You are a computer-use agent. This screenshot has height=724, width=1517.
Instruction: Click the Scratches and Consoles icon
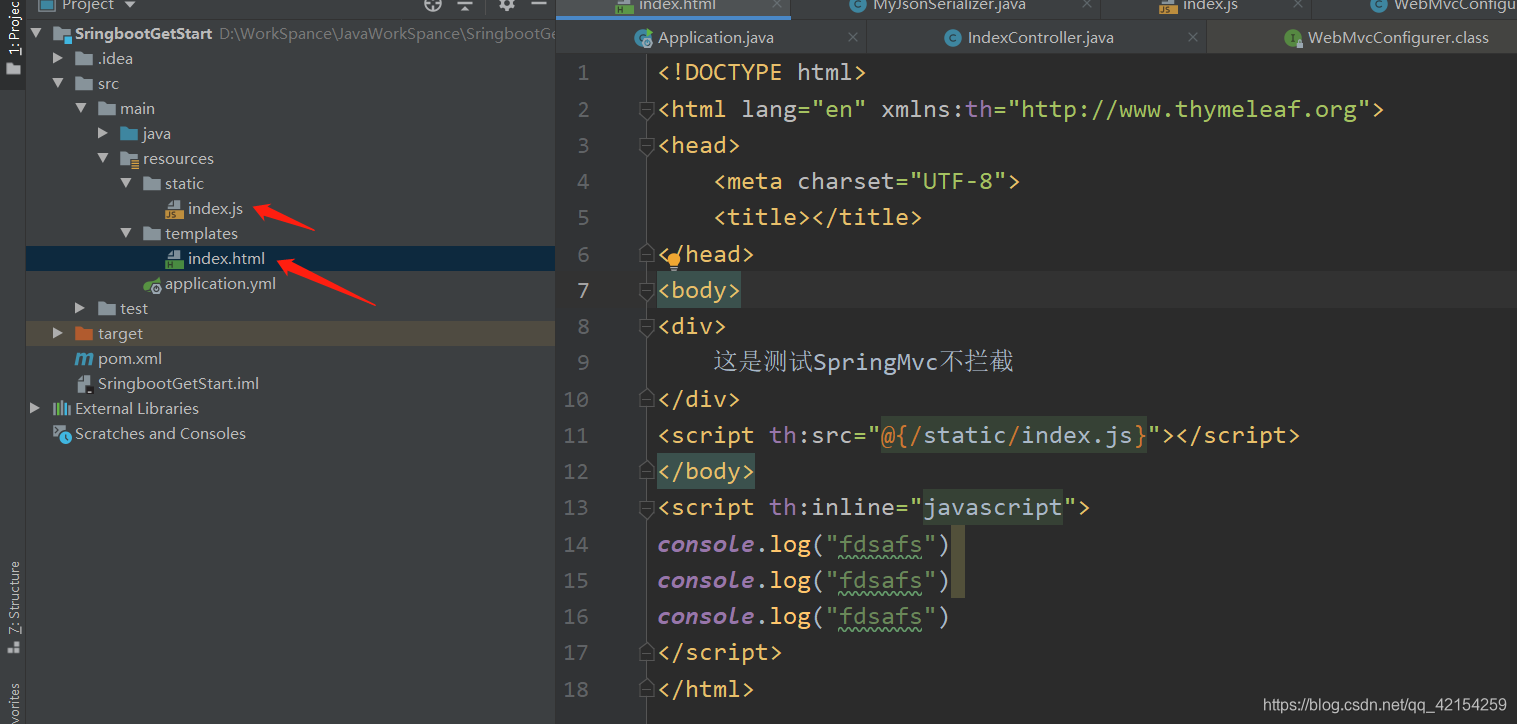[62, 434]
